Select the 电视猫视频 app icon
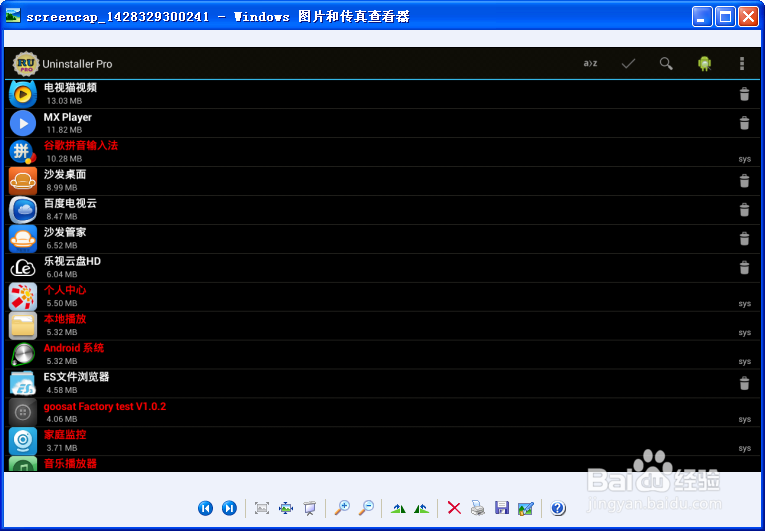 [23, 94]
